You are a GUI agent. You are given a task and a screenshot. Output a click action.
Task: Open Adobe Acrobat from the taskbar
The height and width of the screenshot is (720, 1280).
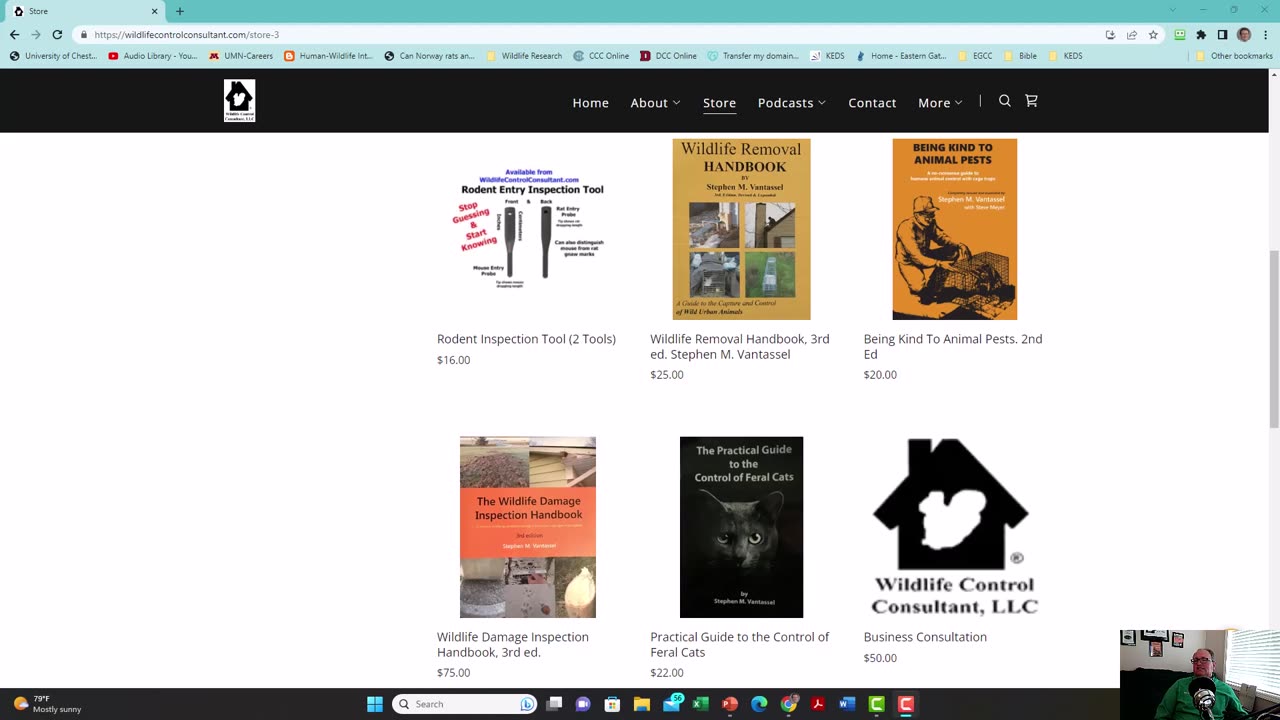[x=818, y=704]
